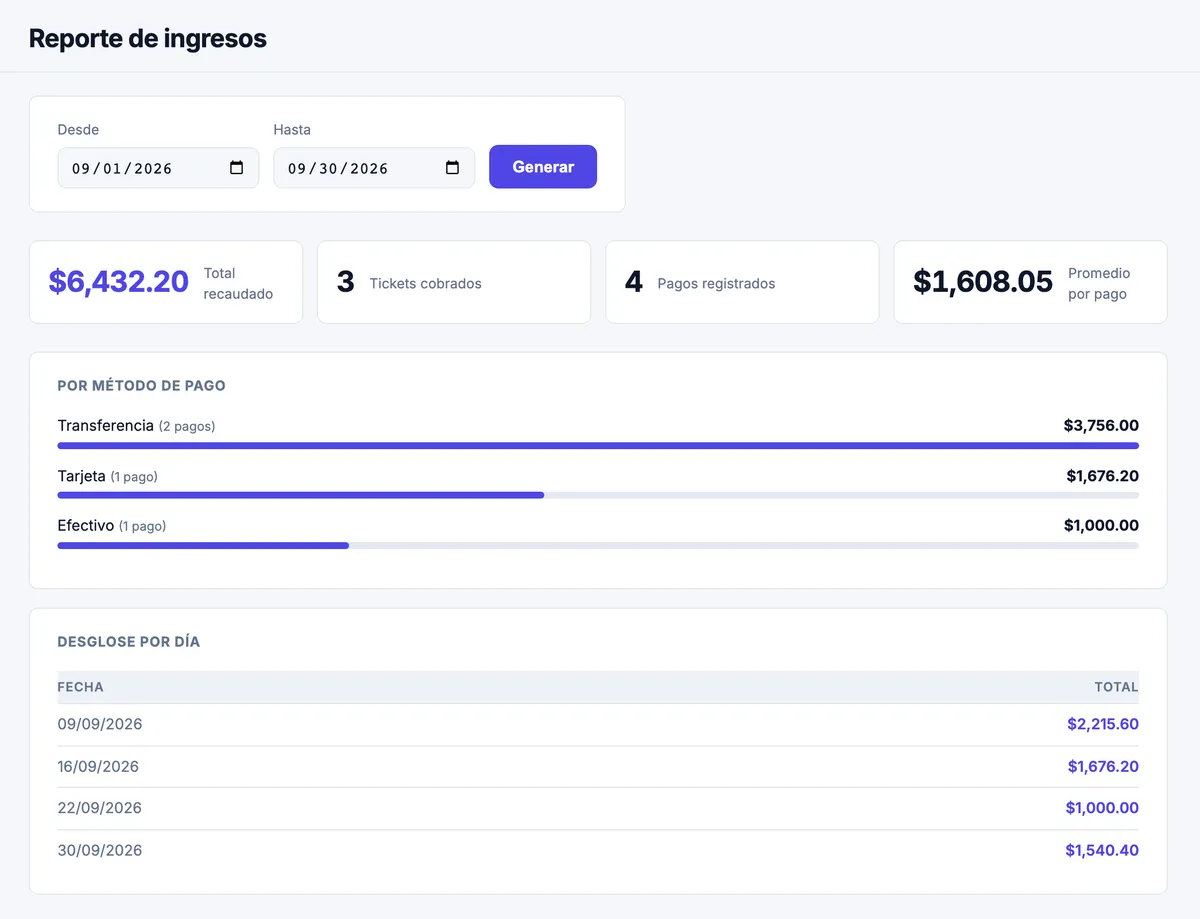Viewport: 1200px width, 919px height.
Task: Click the "Promedio por pago" label
Action: point(1099,284)
